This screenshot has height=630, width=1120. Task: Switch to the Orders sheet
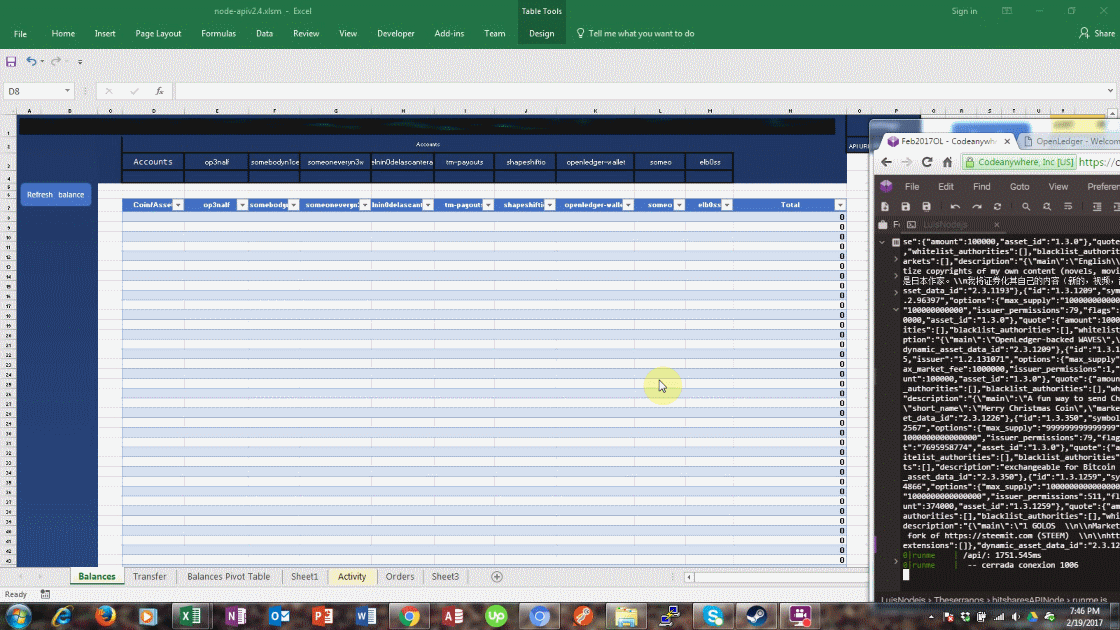[400, 576]
